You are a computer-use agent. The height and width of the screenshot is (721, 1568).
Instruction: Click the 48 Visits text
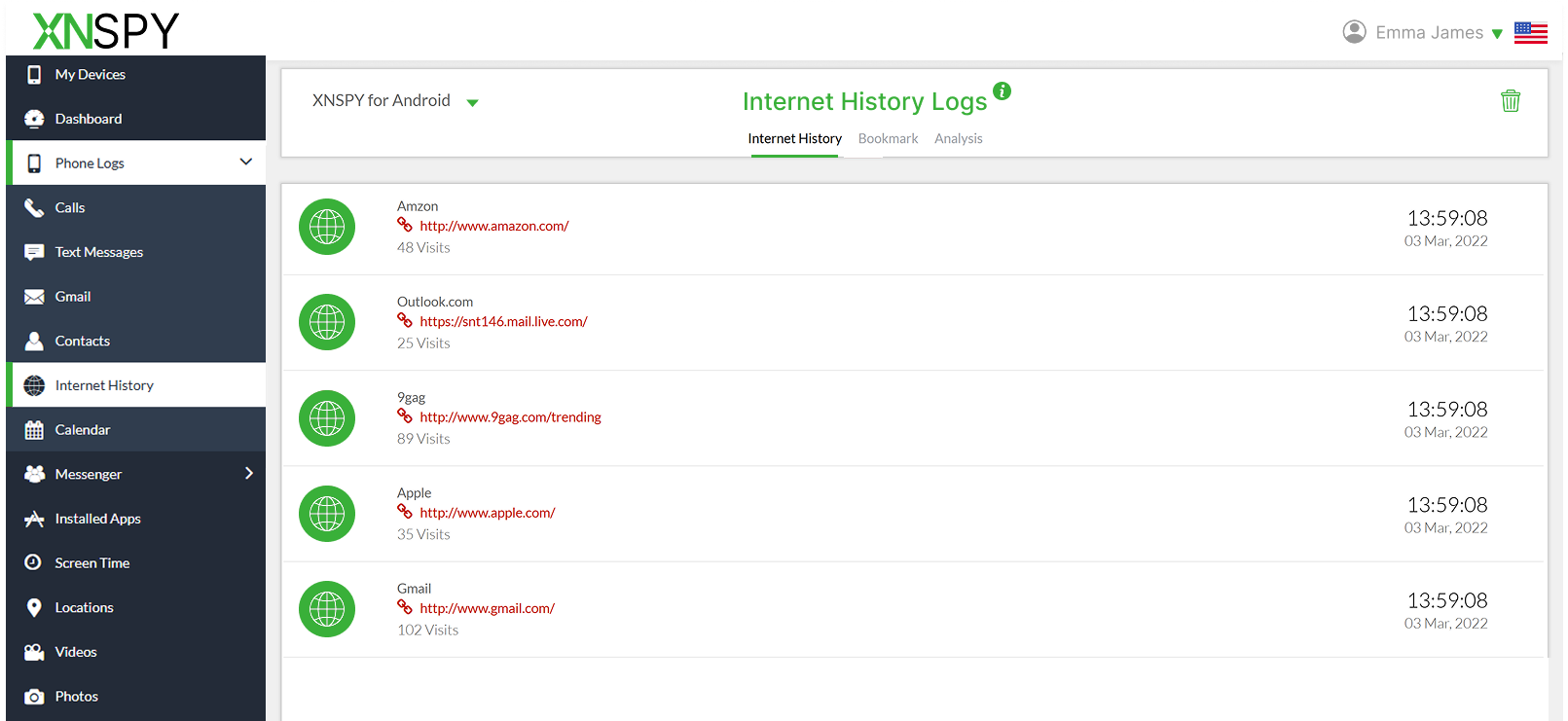click(x=423, y=248)
